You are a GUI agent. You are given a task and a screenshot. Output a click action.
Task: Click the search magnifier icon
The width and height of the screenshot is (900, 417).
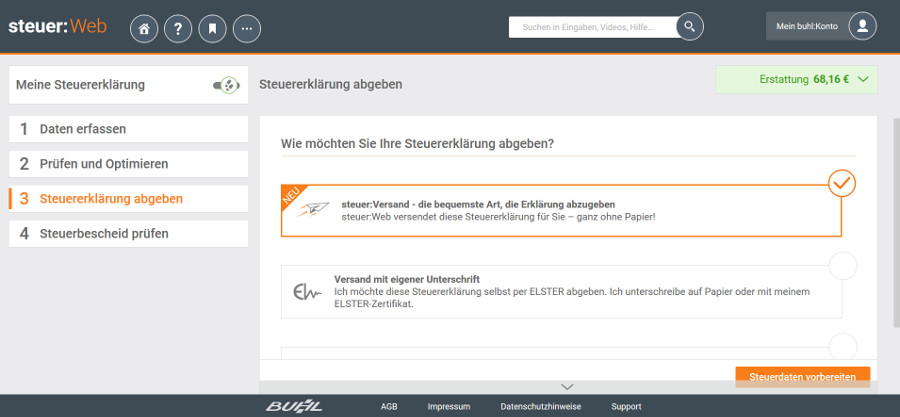point(689,27)
